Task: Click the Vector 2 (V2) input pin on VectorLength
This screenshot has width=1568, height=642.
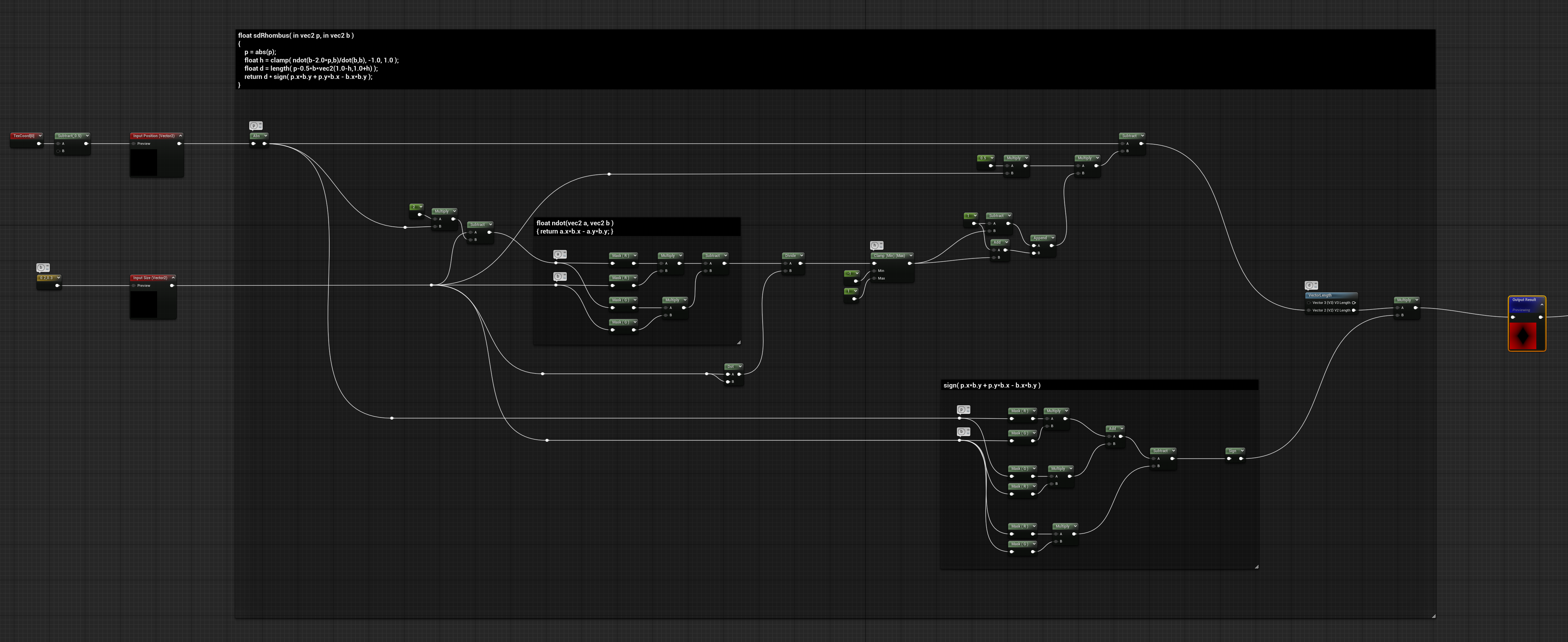Action: click(1309, 310)
